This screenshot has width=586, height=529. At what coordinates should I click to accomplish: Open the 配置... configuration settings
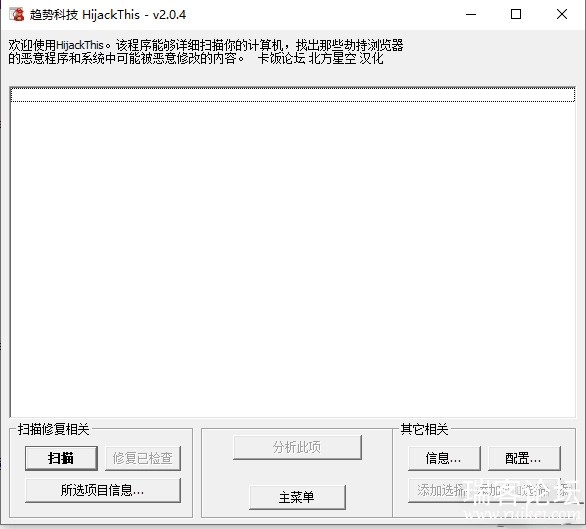coord(524,458)
